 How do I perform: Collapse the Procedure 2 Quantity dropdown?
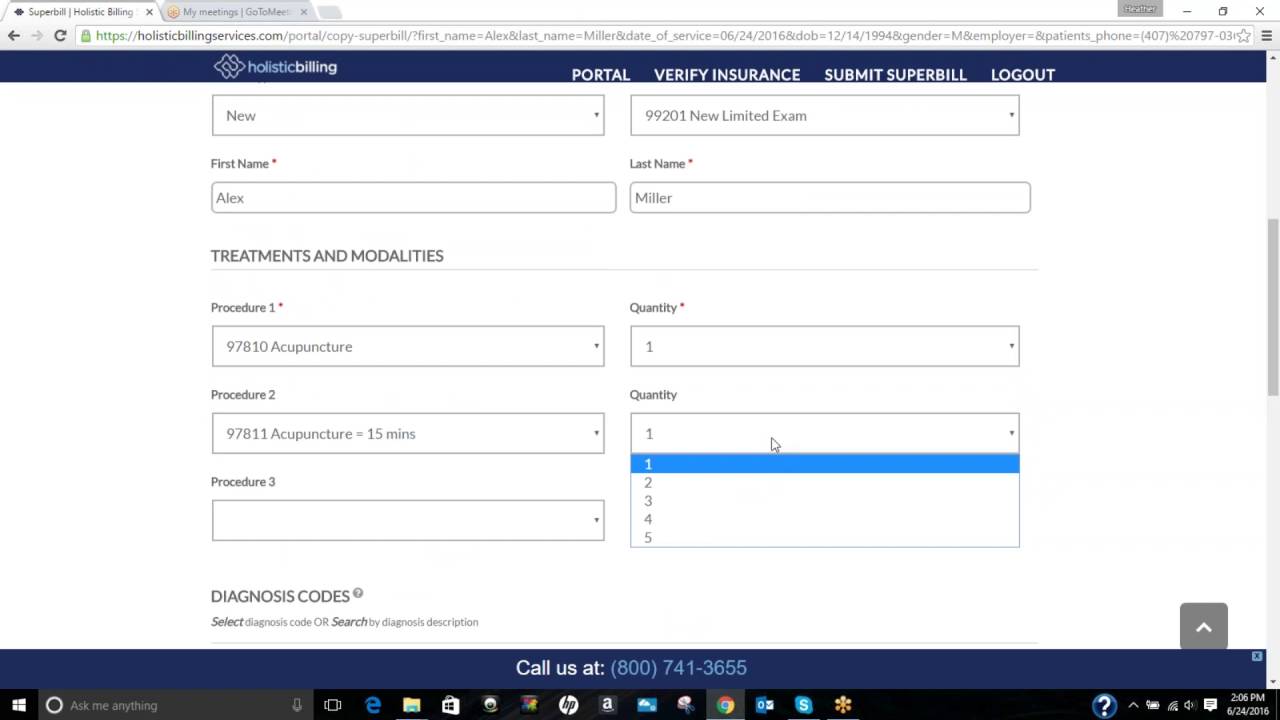(825, 433)
